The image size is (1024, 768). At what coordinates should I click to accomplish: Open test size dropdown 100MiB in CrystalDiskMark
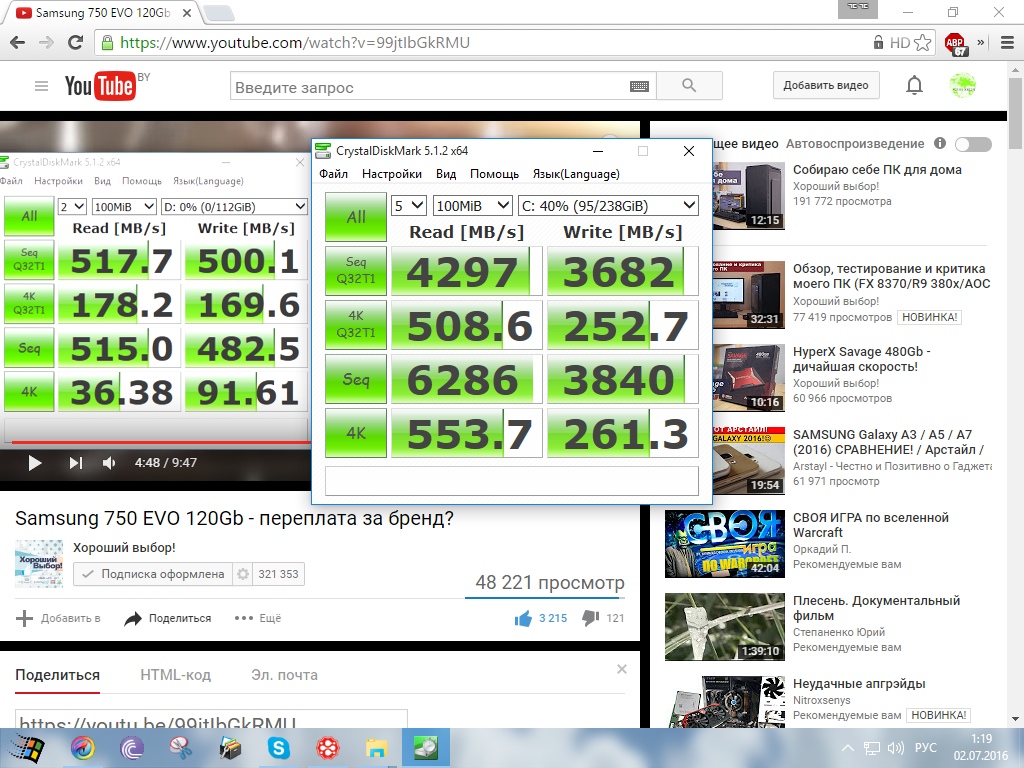[x=472, y=206]
